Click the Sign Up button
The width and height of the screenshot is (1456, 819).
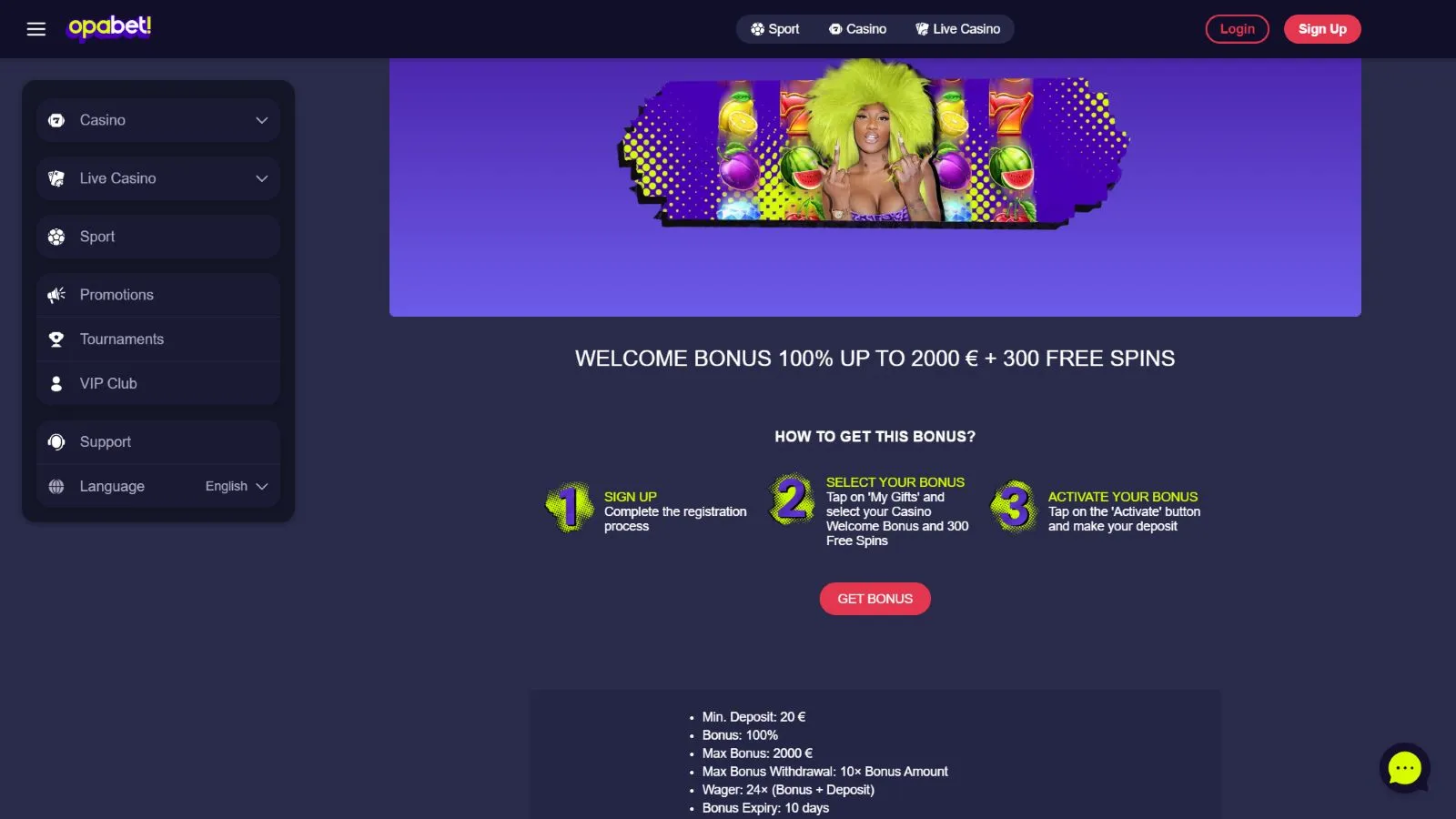(1322, 29)
